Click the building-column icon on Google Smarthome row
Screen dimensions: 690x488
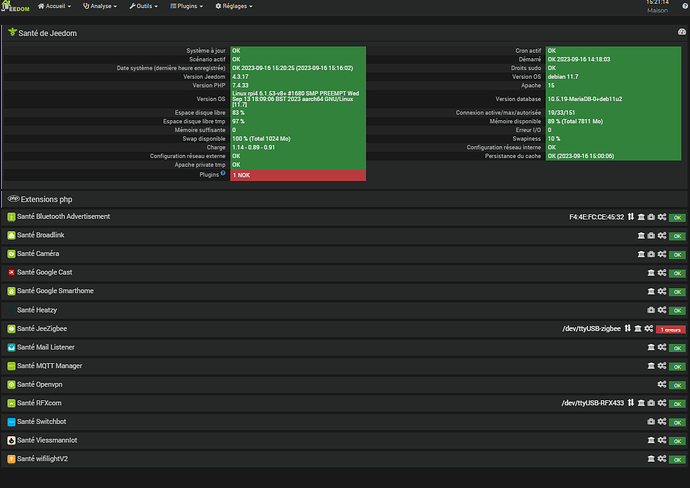(651, 291)
